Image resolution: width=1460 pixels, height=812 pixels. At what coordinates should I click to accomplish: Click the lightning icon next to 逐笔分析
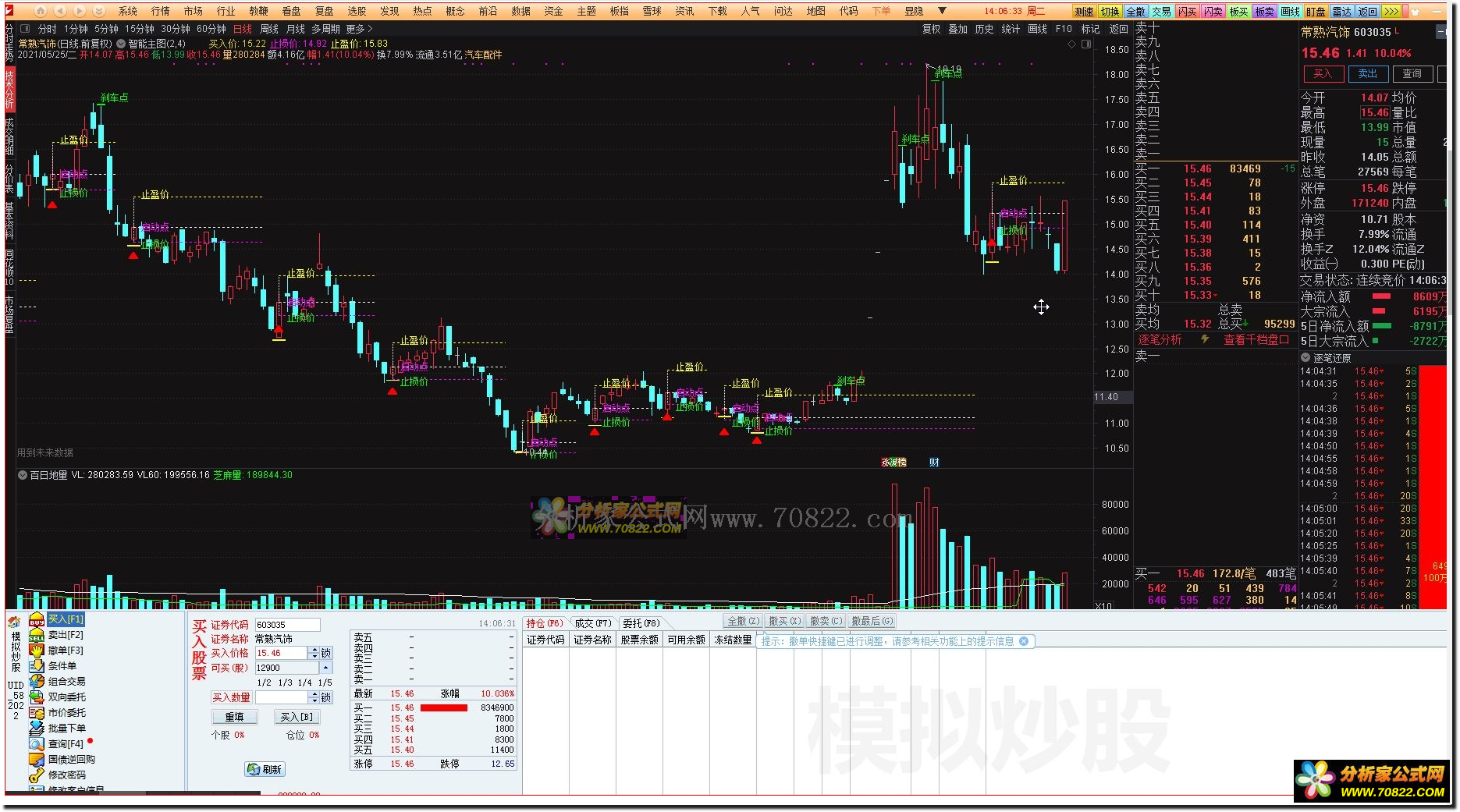(1205, 339)
